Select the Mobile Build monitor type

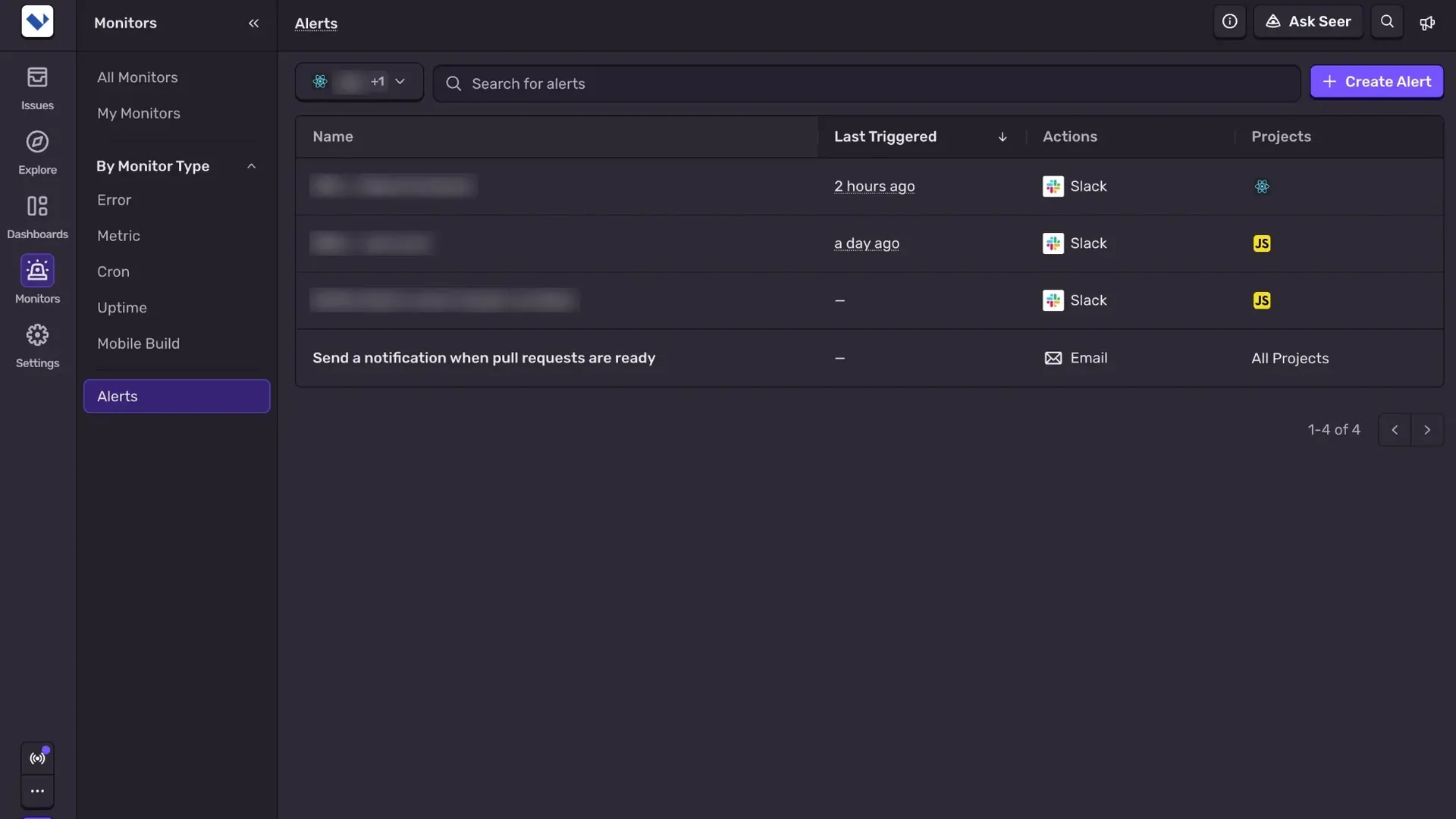click(x=138, y=344)
